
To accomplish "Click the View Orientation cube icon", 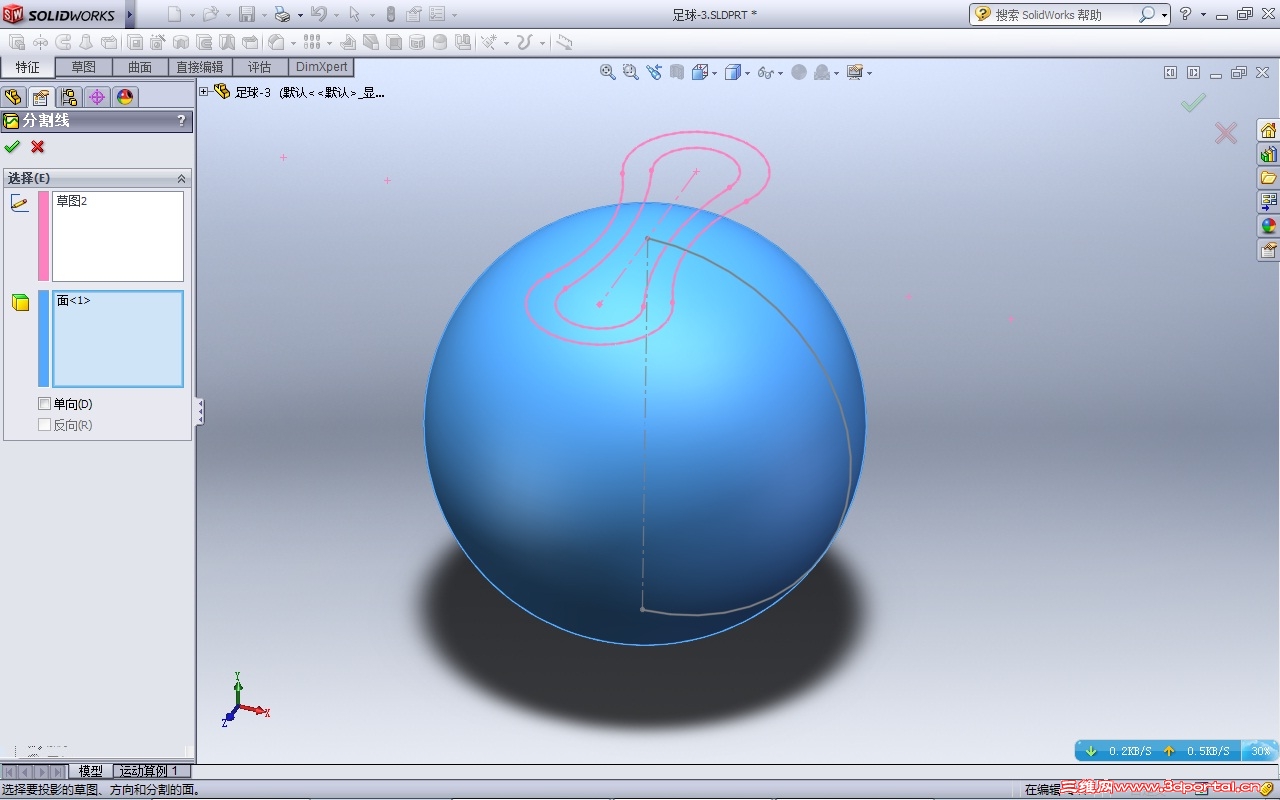I will [x=700, y=72].
